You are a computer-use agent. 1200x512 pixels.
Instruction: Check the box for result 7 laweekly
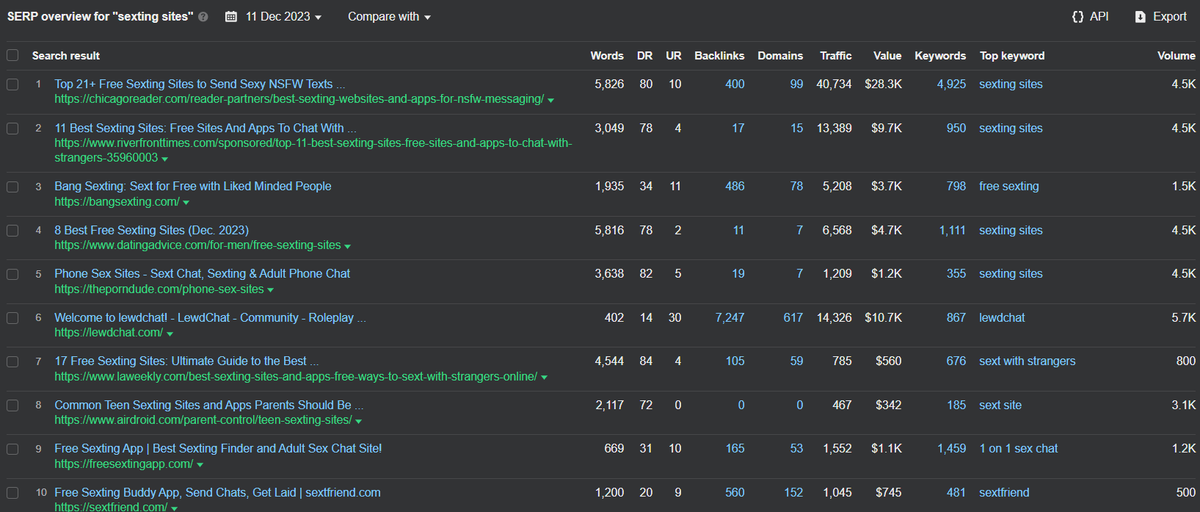tap(12, 362)
